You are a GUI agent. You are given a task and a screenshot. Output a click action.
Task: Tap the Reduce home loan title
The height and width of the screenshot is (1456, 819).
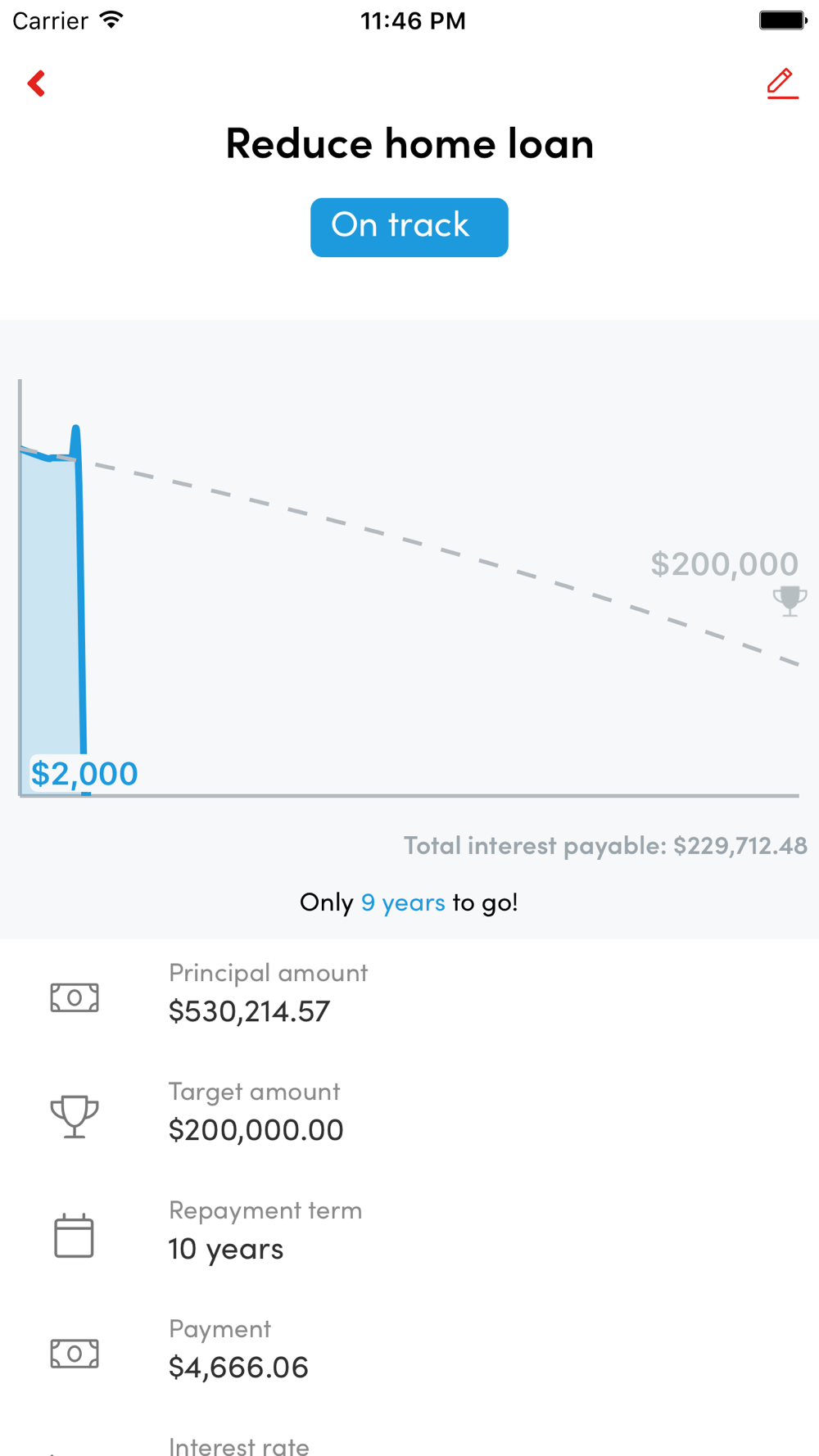(x=409, y=143)
